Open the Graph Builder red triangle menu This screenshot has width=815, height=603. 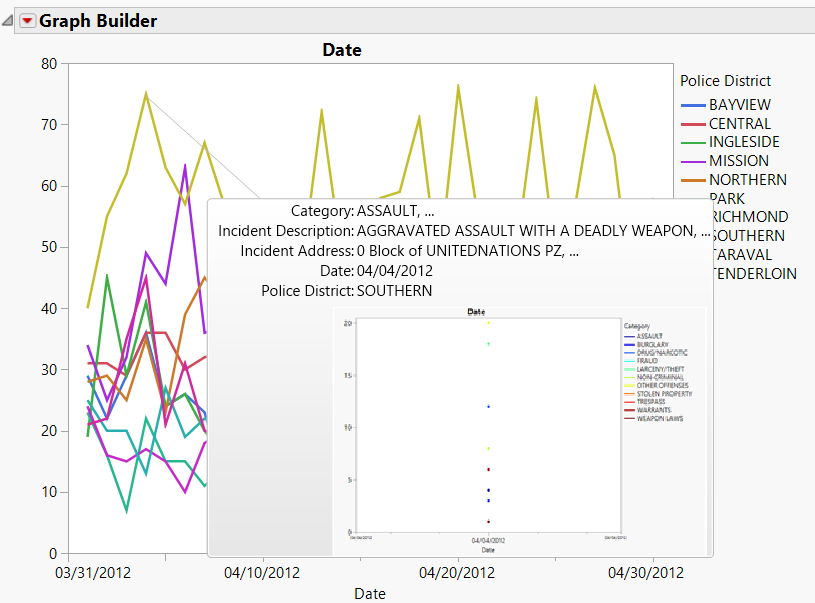coord(27,20)
